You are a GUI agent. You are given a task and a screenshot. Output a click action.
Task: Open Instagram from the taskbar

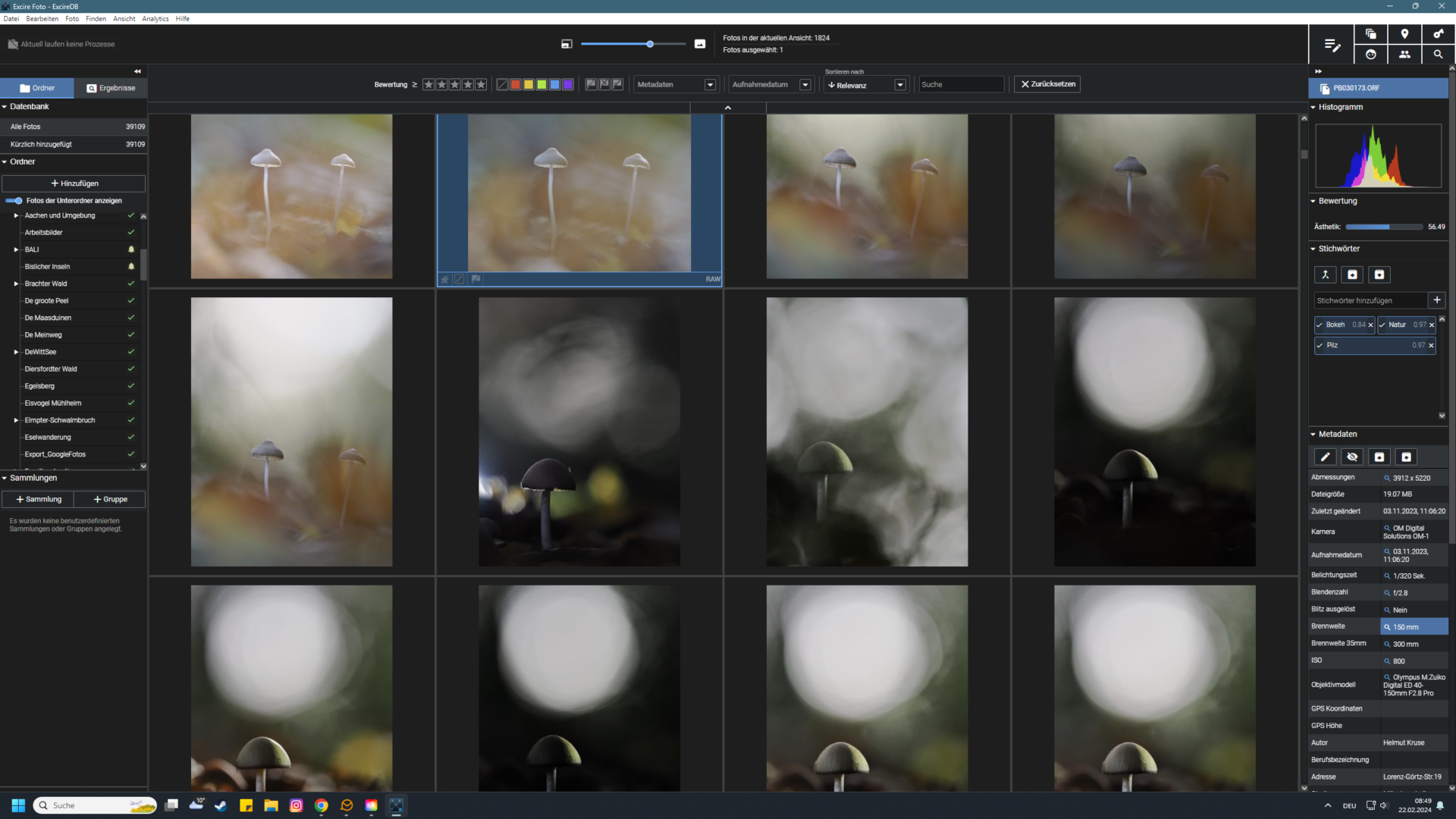[x=297, y=805]
